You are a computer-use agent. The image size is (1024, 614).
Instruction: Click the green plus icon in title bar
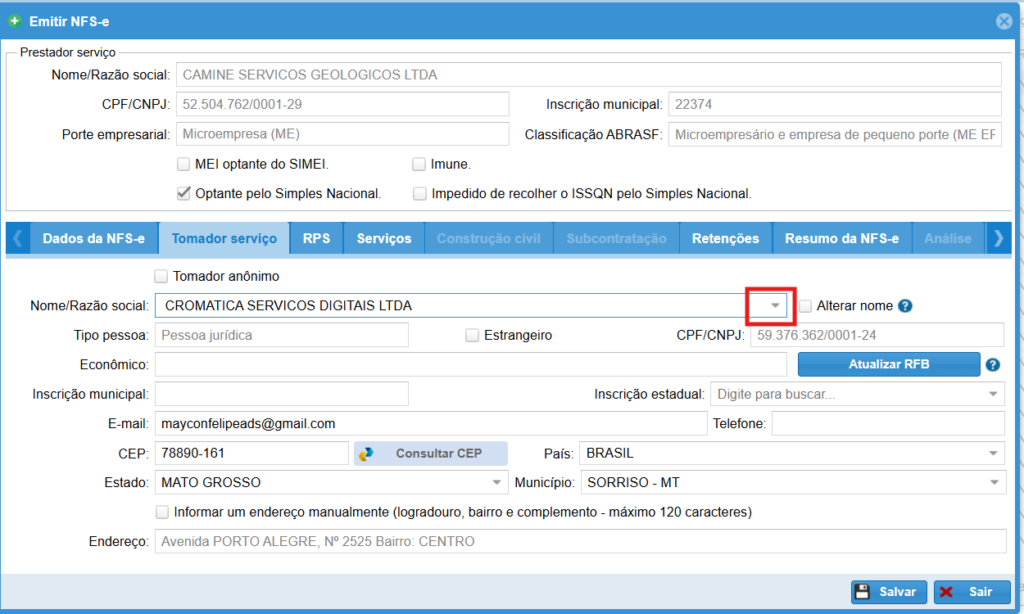[15, 21]
